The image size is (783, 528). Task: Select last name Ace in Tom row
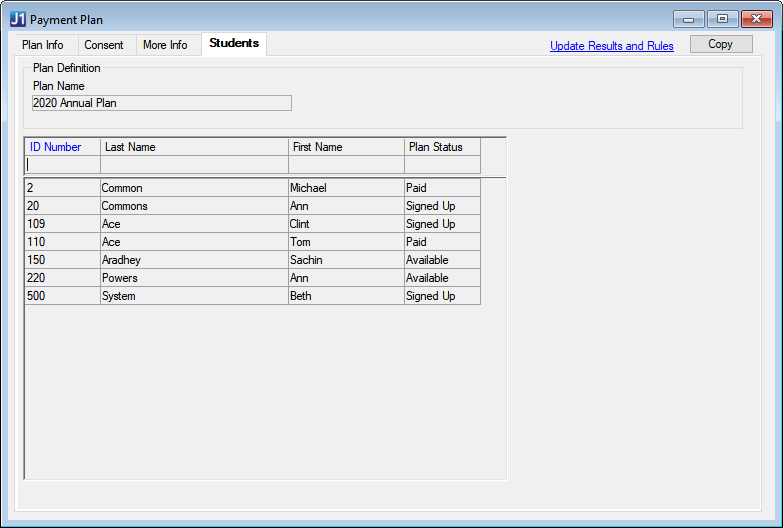pyautogui.click(x=194, y=242)
